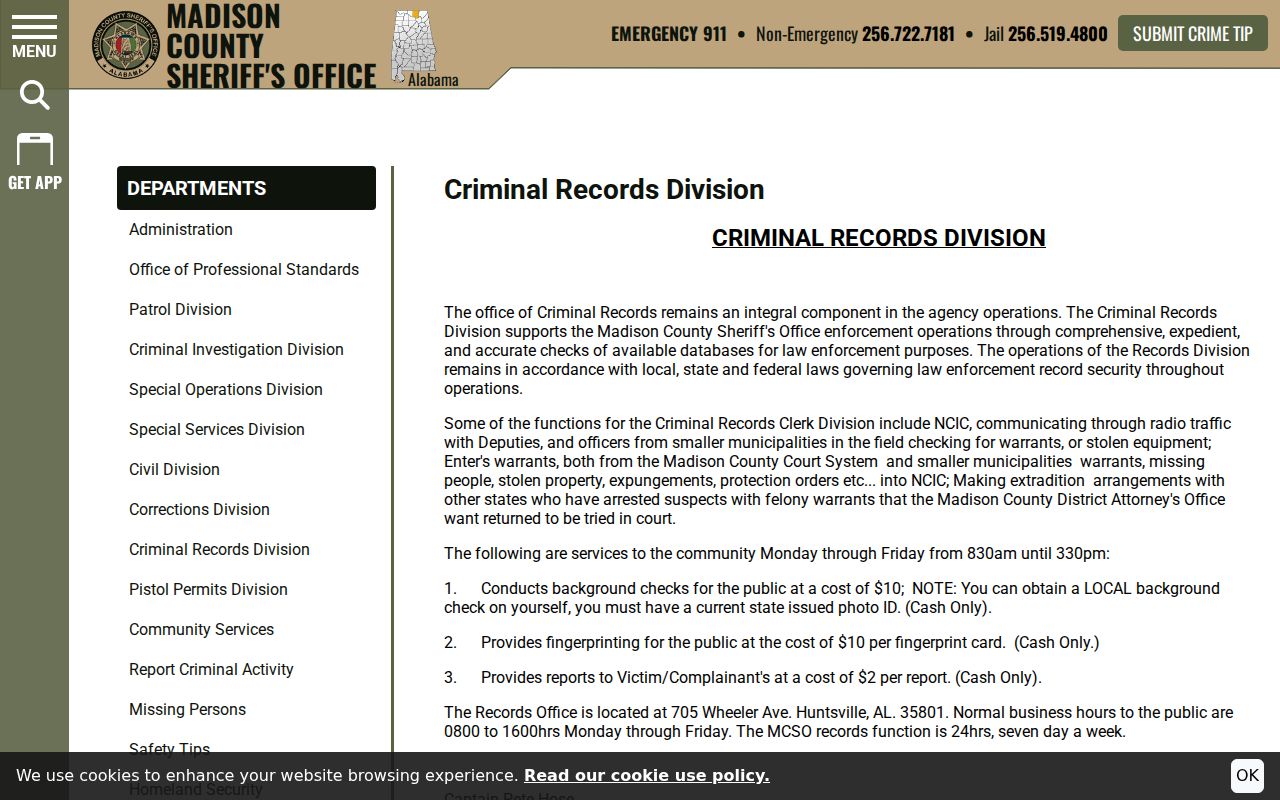Dismiss cookie banner with OK button
Viewport: 1280px width, 800px height.
[1247, 775]
